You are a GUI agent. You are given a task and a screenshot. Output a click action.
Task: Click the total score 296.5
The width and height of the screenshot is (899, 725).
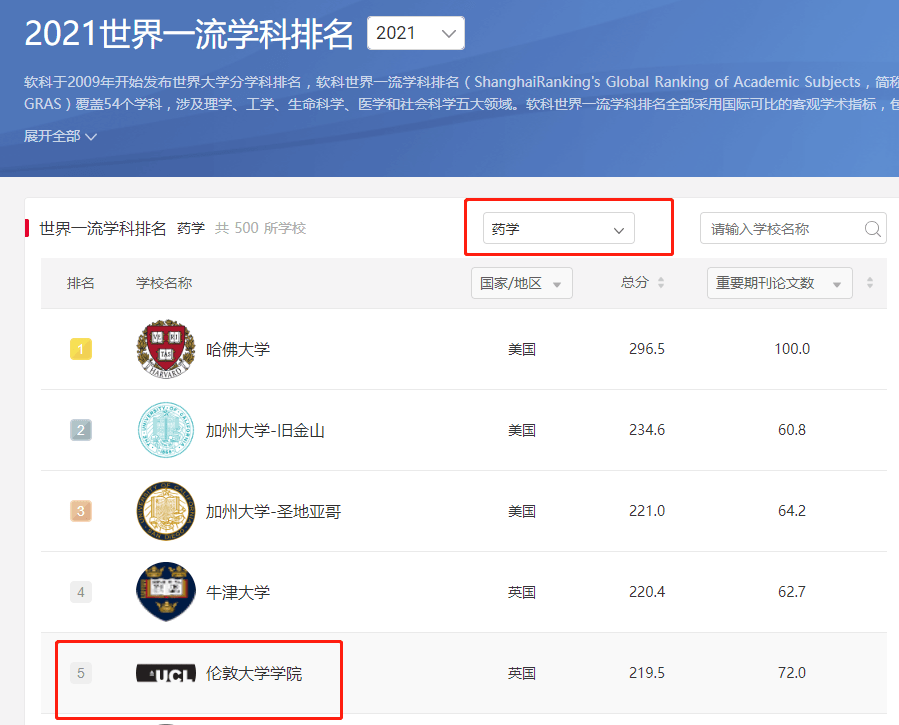pyautogui.click(x=647, y=349)
